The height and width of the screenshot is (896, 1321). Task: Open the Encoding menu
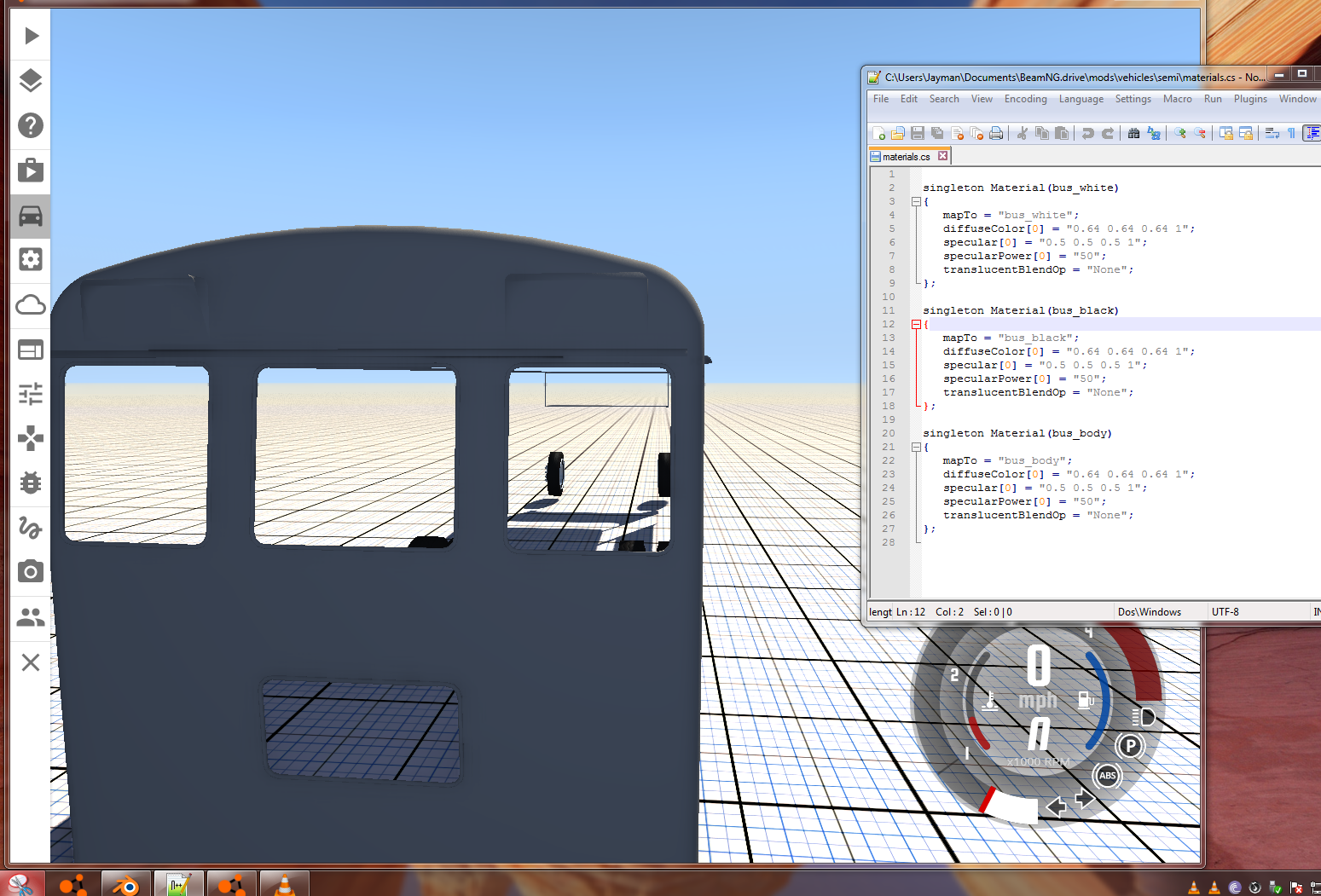[x=1025, y=99]
